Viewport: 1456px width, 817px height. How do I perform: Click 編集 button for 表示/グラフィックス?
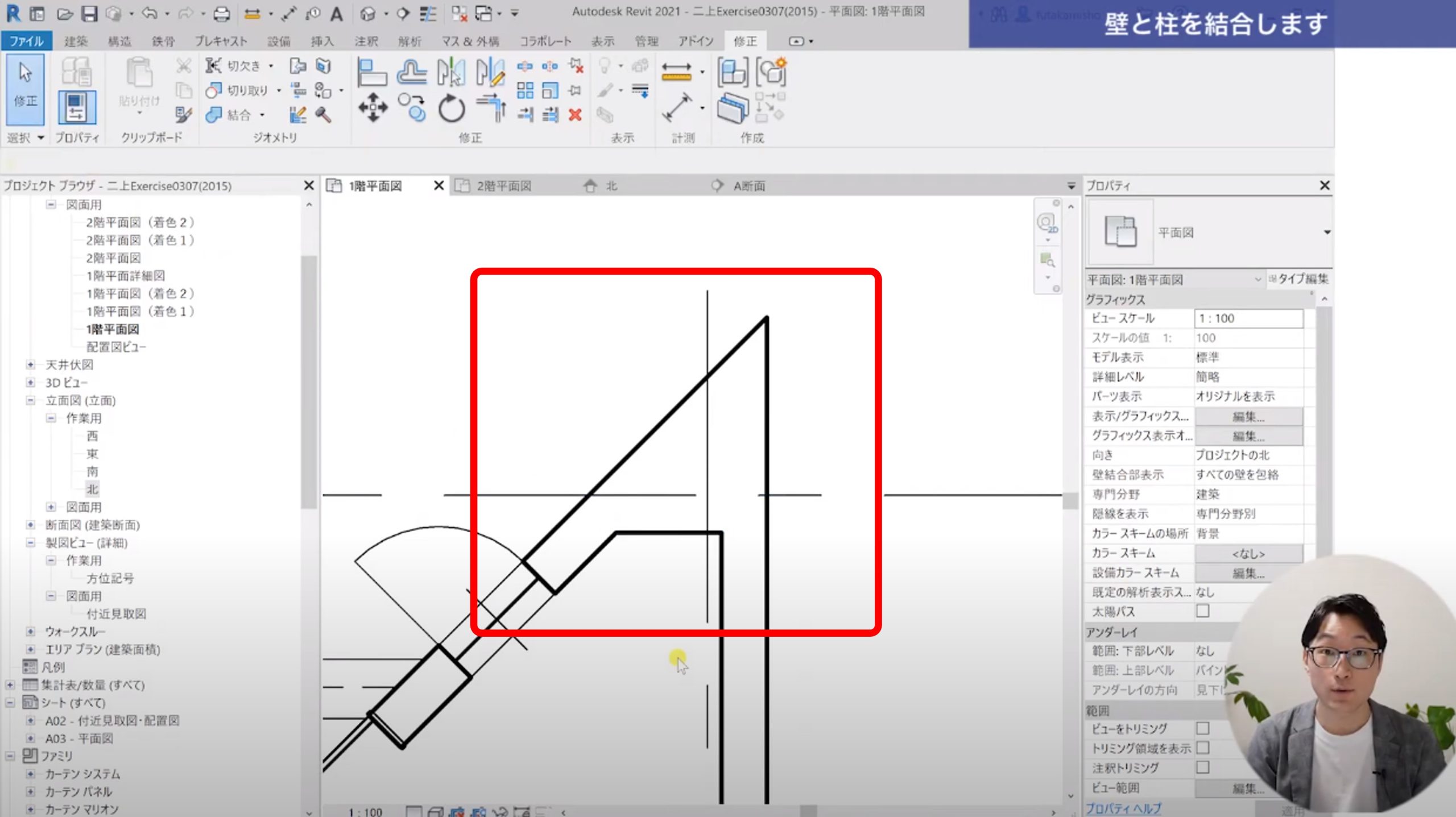[1248, 416]
